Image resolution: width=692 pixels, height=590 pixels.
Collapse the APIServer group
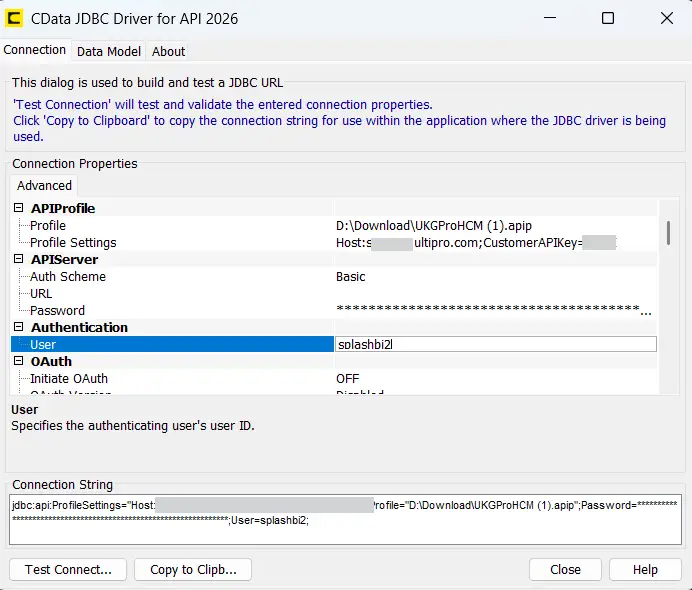coord(19,259)
